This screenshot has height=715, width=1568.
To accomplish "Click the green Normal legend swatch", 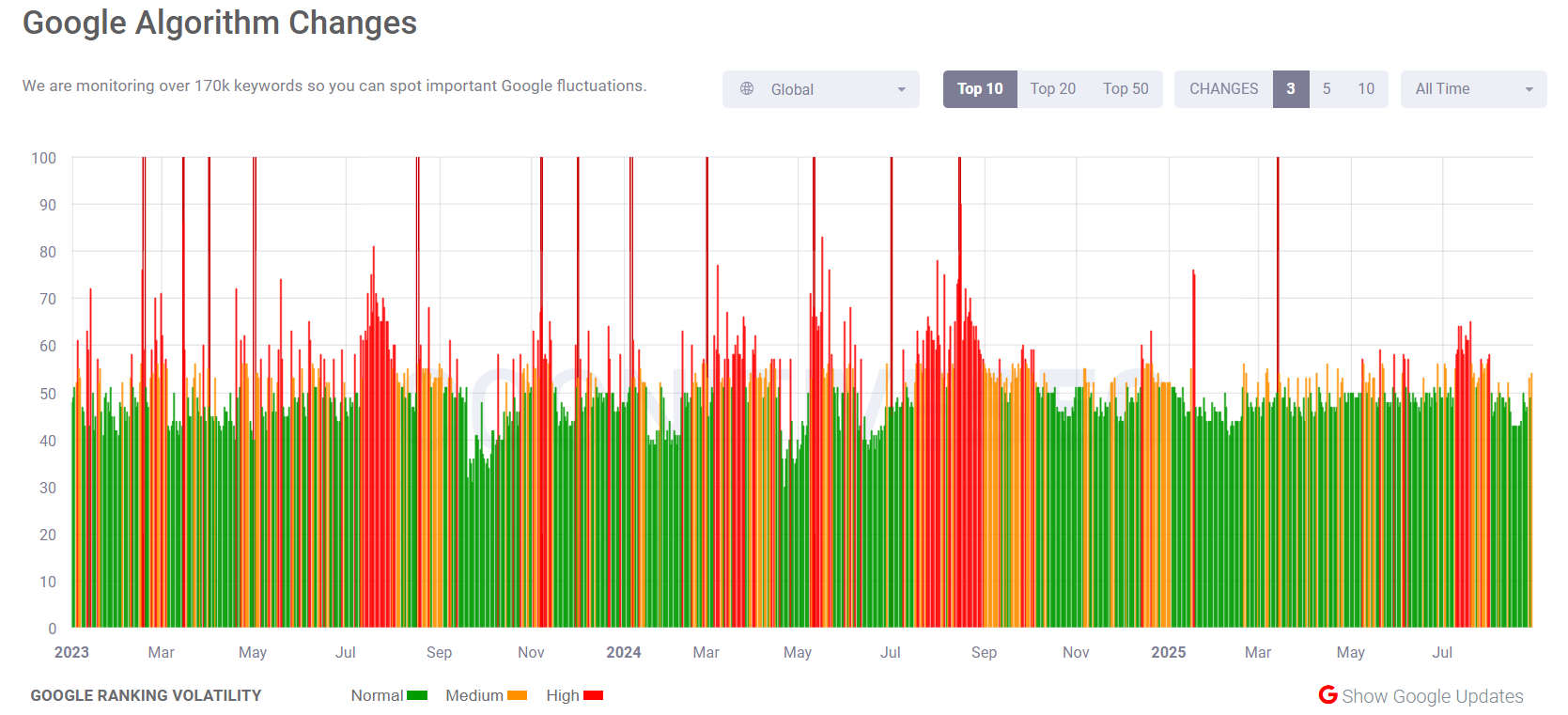I will [417, 695].
